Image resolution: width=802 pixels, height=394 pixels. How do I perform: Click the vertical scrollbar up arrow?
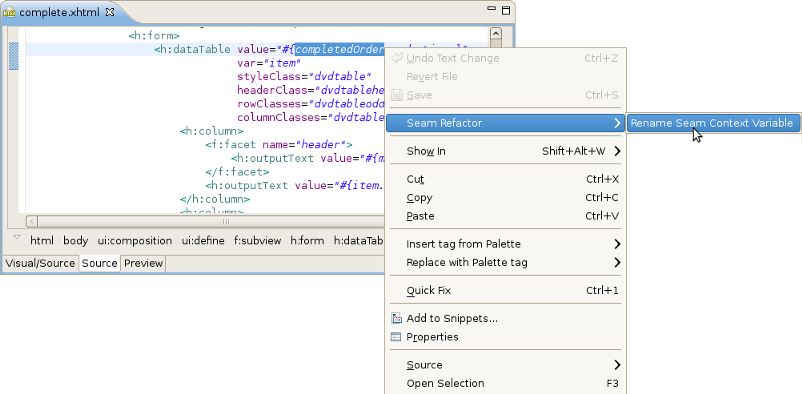[496, 34]
